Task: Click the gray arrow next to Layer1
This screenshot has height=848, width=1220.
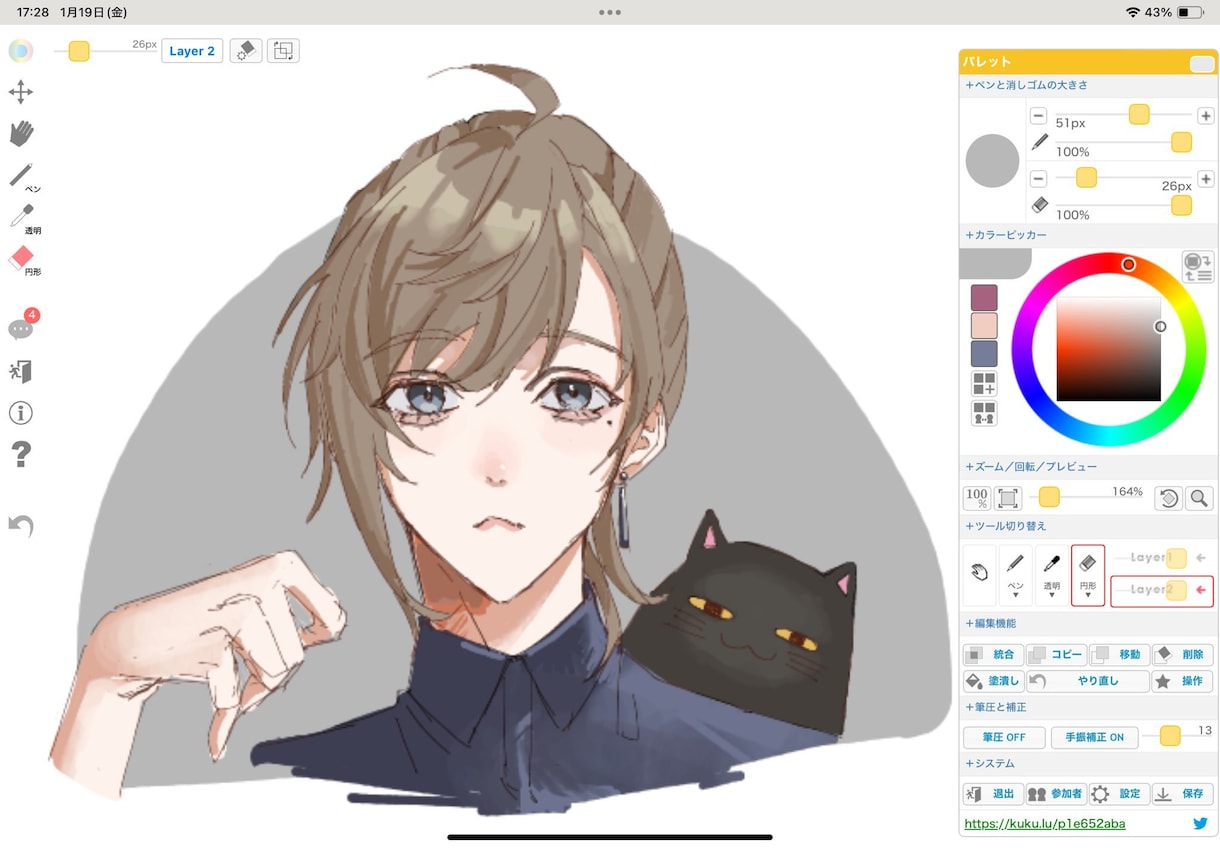Action: click(1201, 558)
